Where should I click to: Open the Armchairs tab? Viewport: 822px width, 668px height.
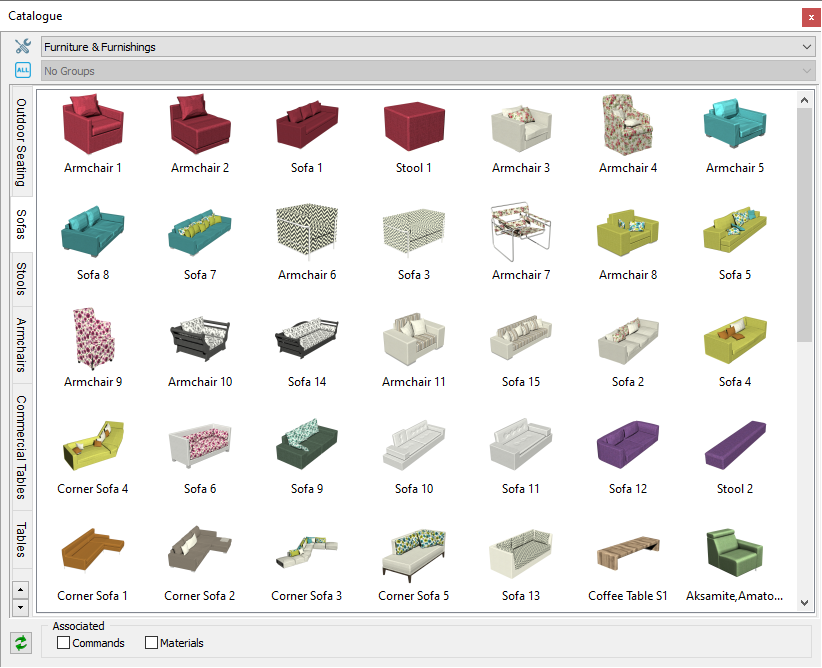[x=21, y=345]
